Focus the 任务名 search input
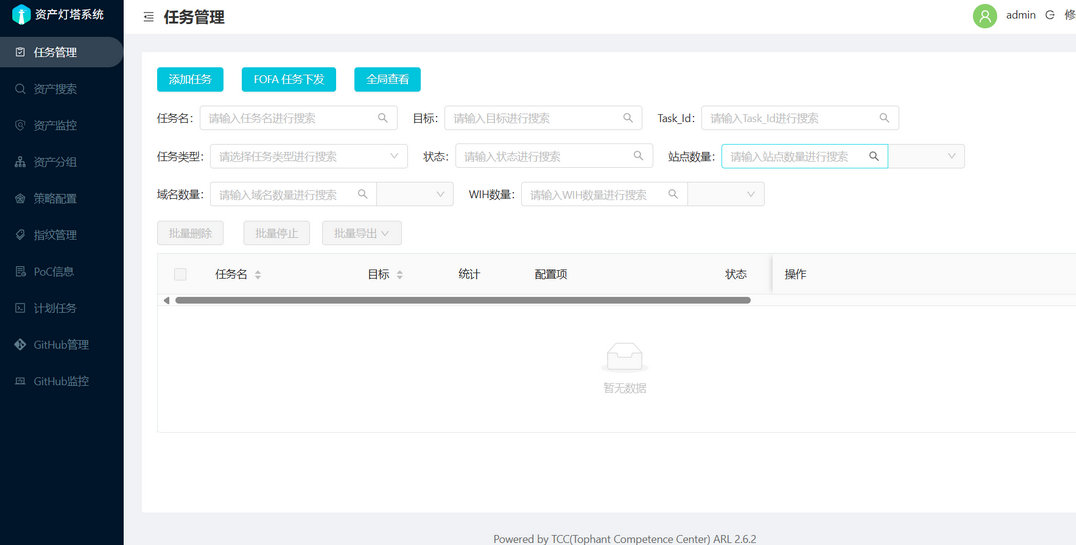Viewport: 1076px width, 545px height. 299,117
